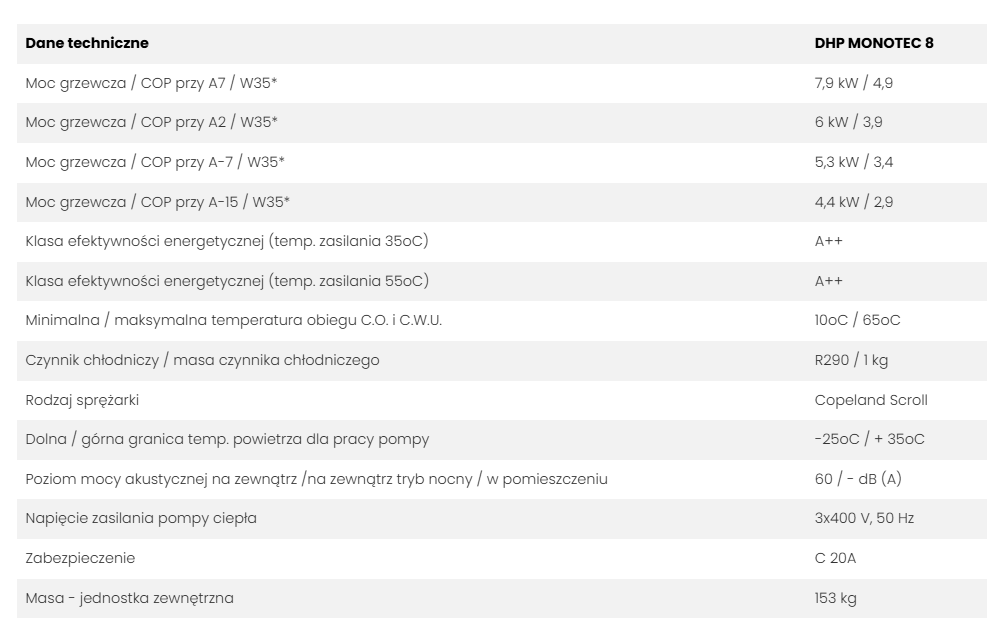Select the A-15 / W35 heating power row label
The image size is (991, 633).
(x=157, y=202)
